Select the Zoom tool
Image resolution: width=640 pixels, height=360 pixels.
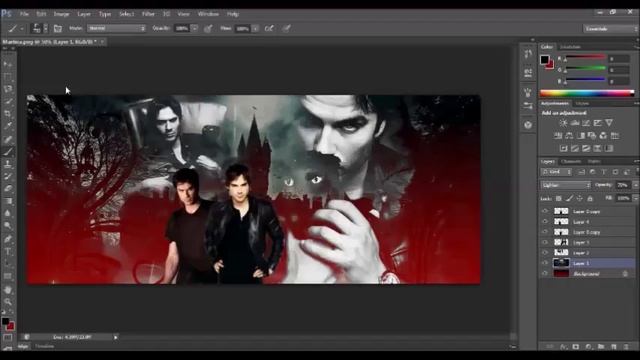point(8,302)
